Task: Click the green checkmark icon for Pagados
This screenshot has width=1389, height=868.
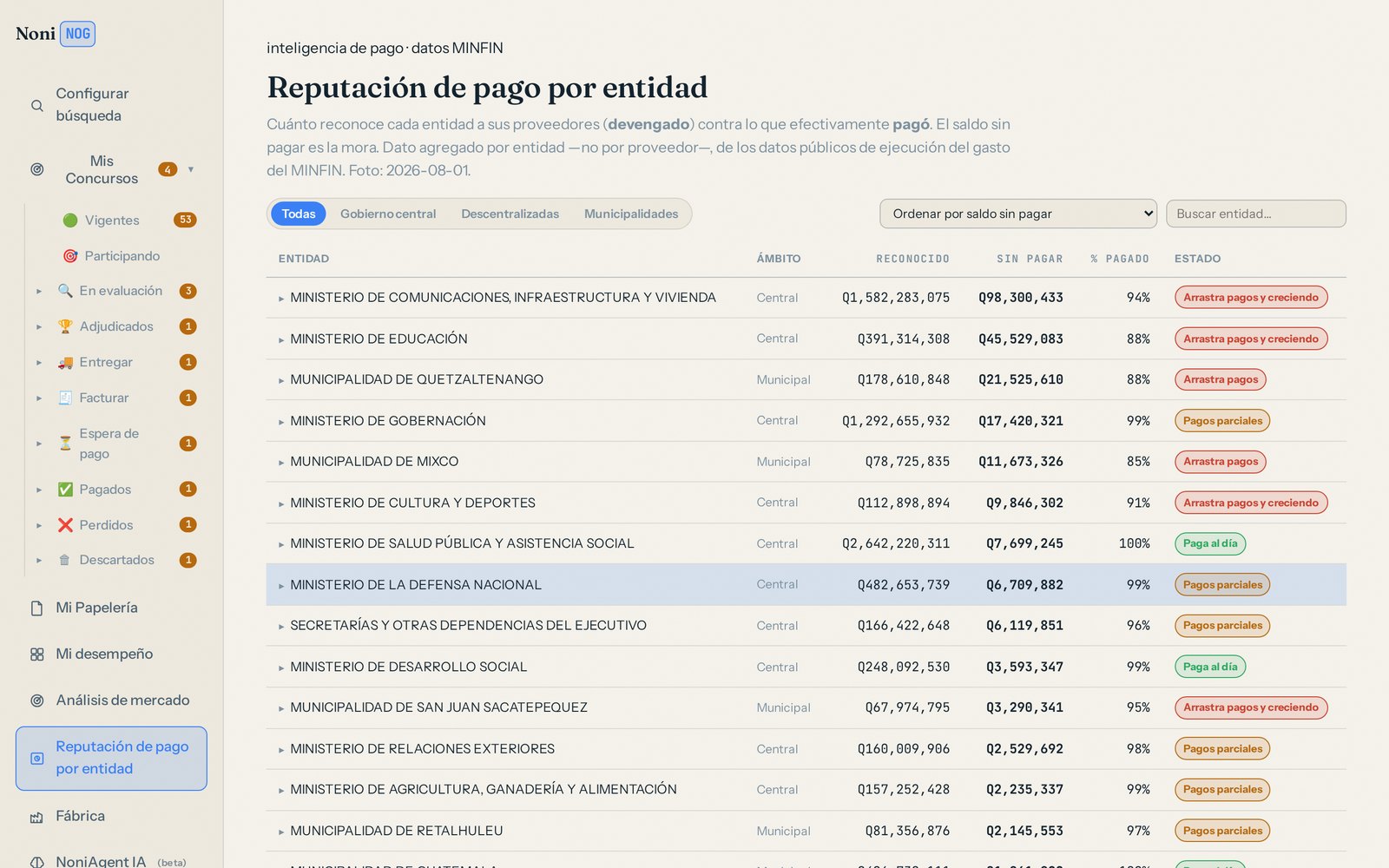Action: [x=65, y=490]
